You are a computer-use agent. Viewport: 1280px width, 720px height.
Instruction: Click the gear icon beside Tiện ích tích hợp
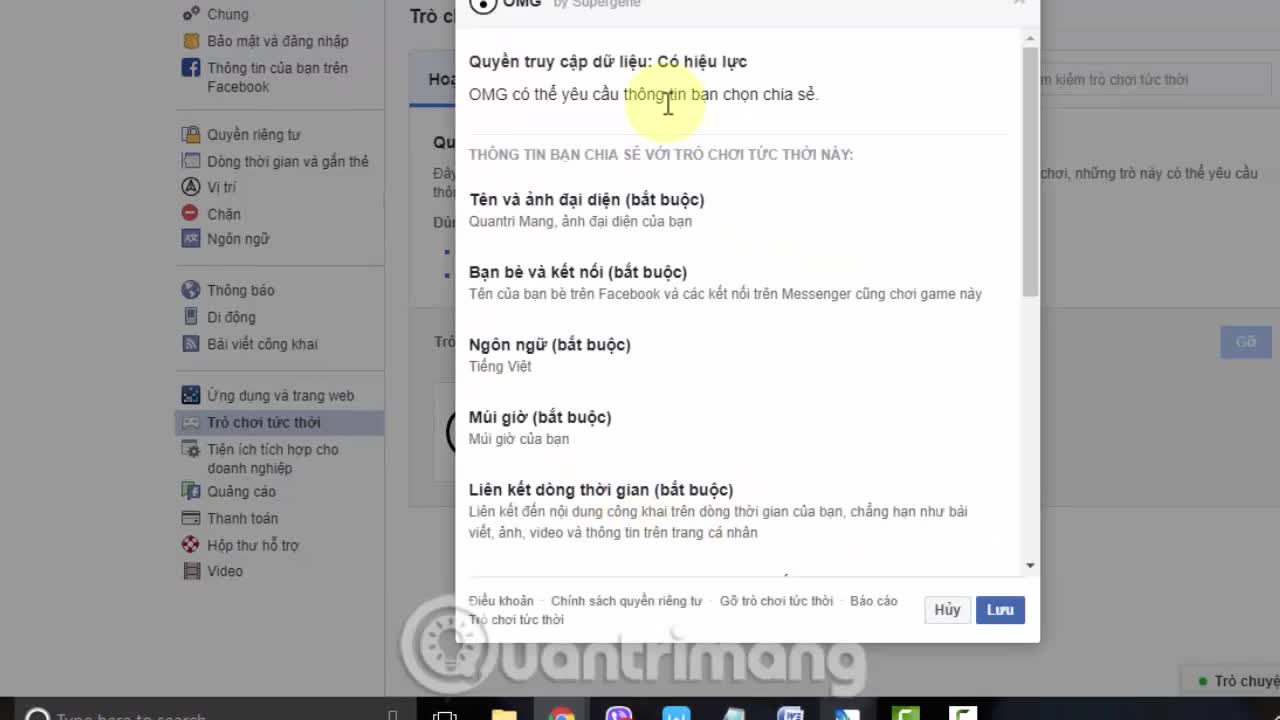pyautogui.click(x=190, y=450)
